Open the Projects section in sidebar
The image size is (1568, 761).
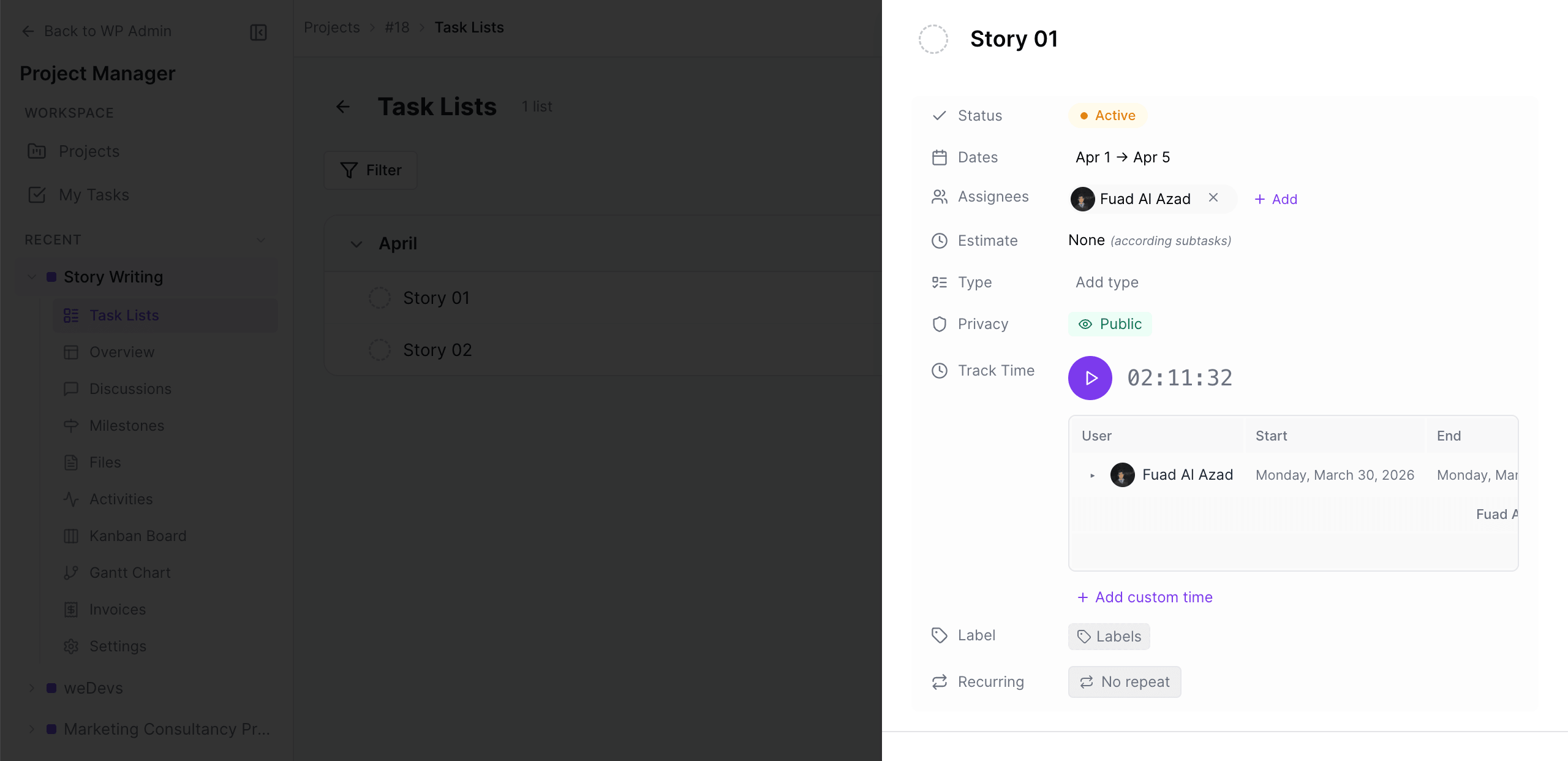coord(89,151)
